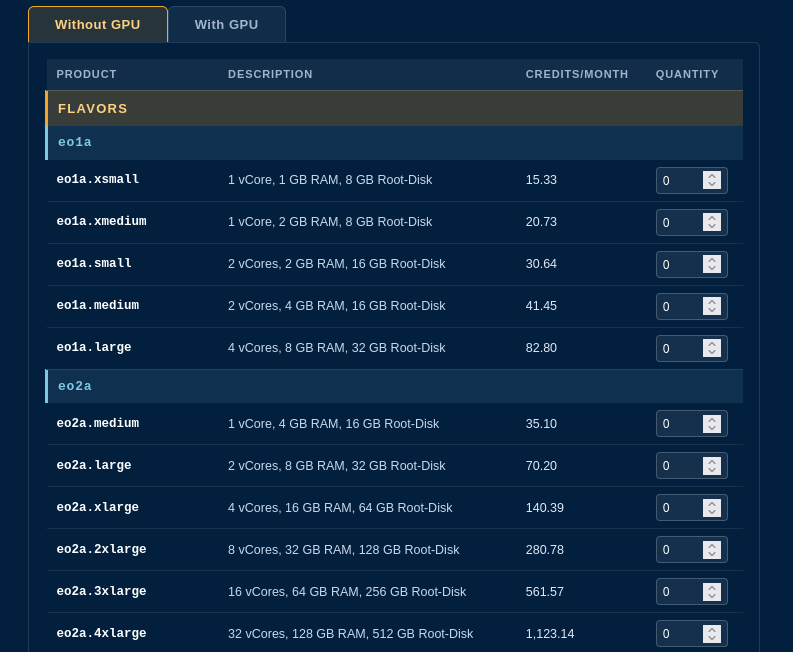Decrease eo2a.4xlarge quantity with down arrow
The image size is (793, 652).
[x=712, y=637]
